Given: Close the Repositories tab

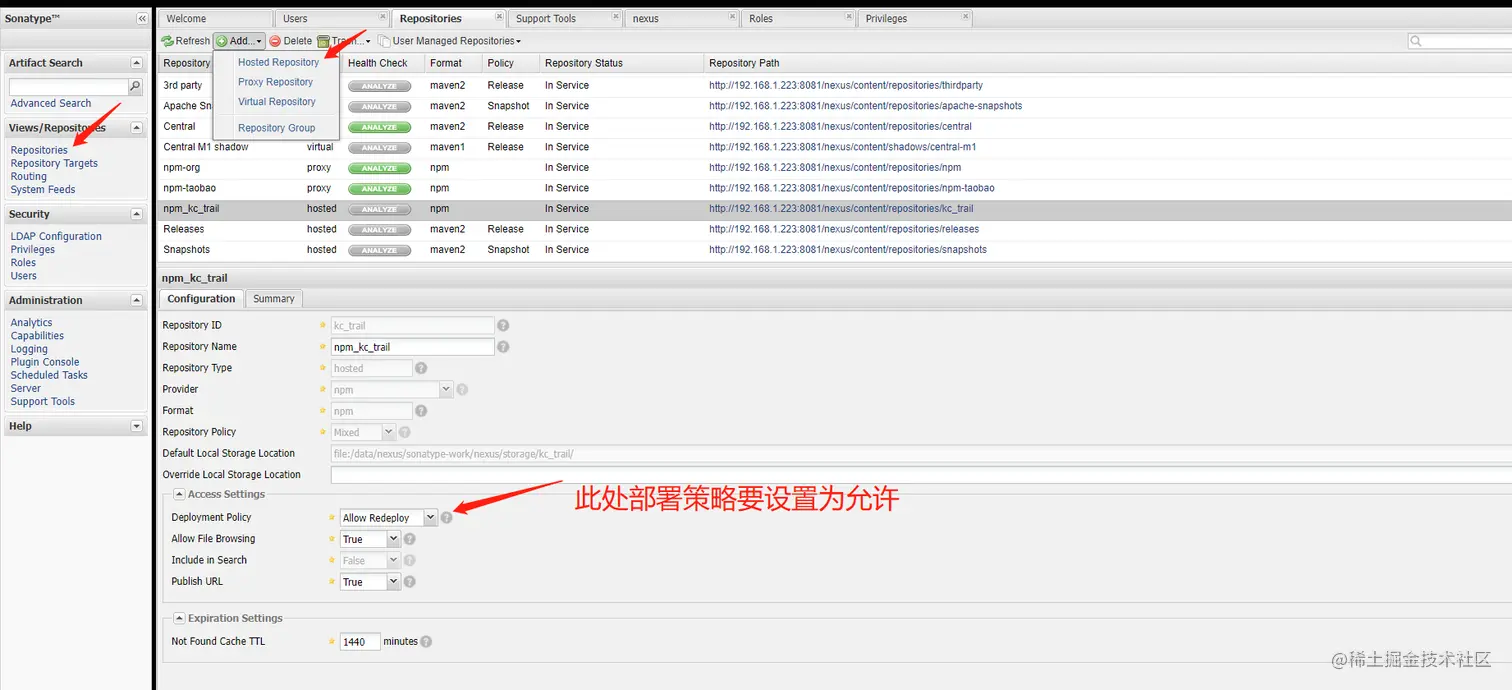Looking at the screenshot, I should pyautogui.click(x=499, y=17).
